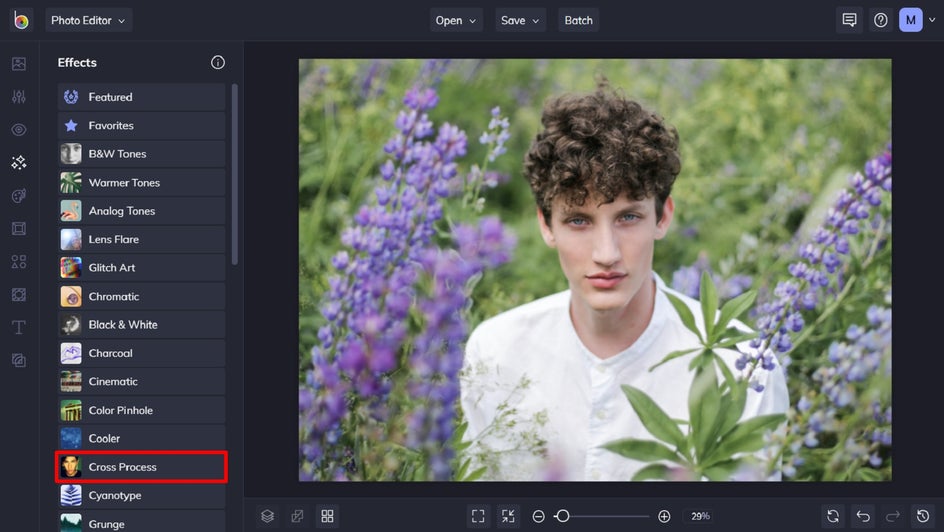Open the Featured effects category
Screen dimensions: 944x532
141,97
